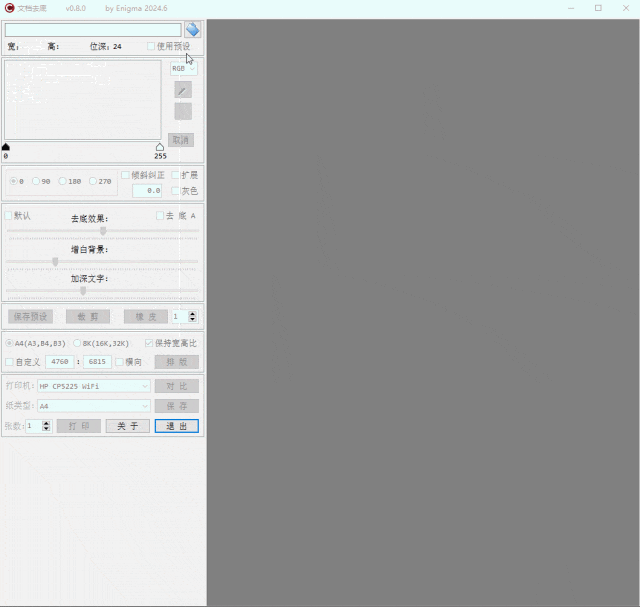Click the 裁剪 button
The image size is (640, 607).
[88, 316]
